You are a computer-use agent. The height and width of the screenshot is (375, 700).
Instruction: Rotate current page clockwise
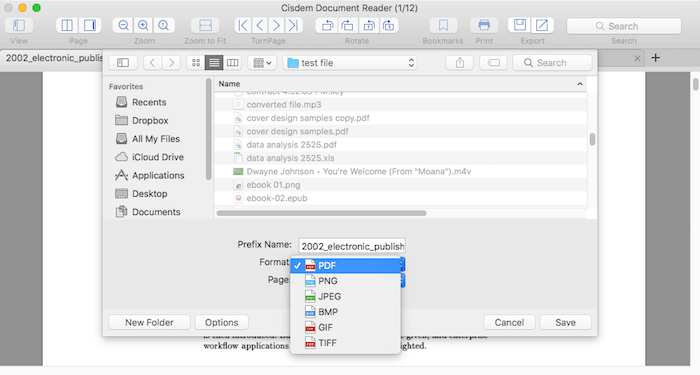click(347, 25)
